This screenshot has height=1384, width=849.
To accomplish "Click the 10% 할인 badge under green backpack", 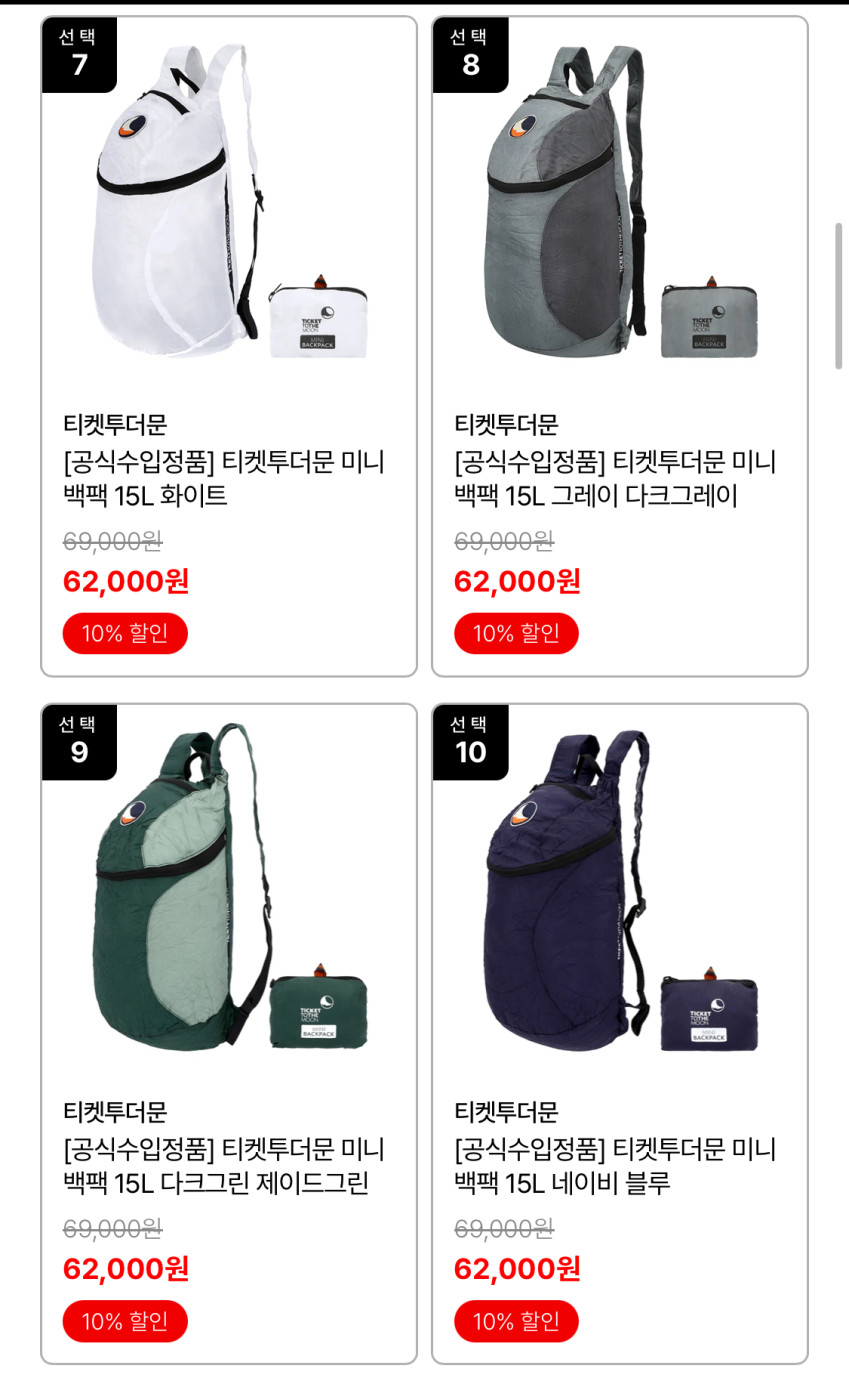I will coord(125,1321).
